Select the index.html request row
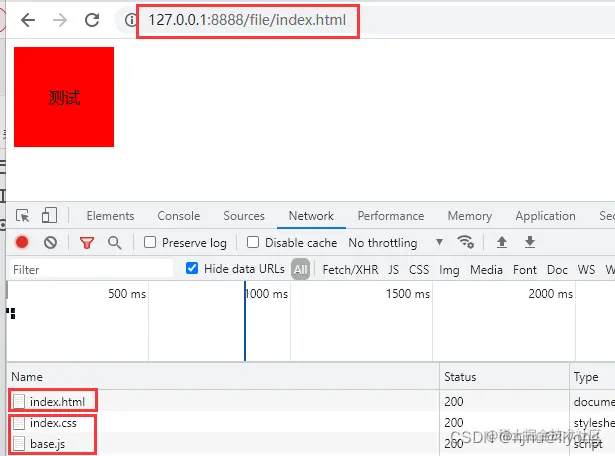The width and height of the screenshot is (615, 456). 311,401
